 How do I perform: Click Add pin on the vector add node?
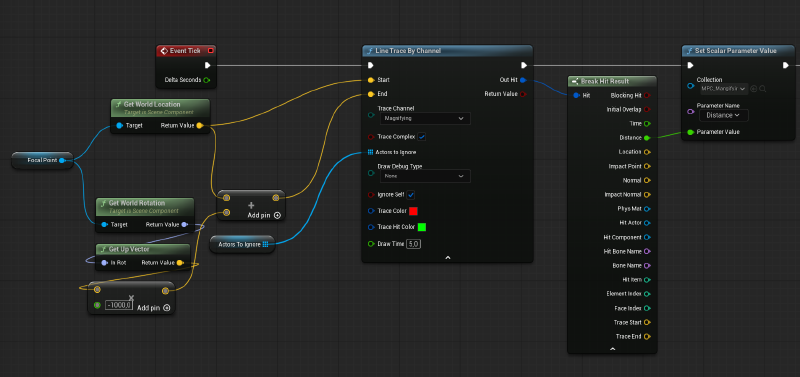264,215
